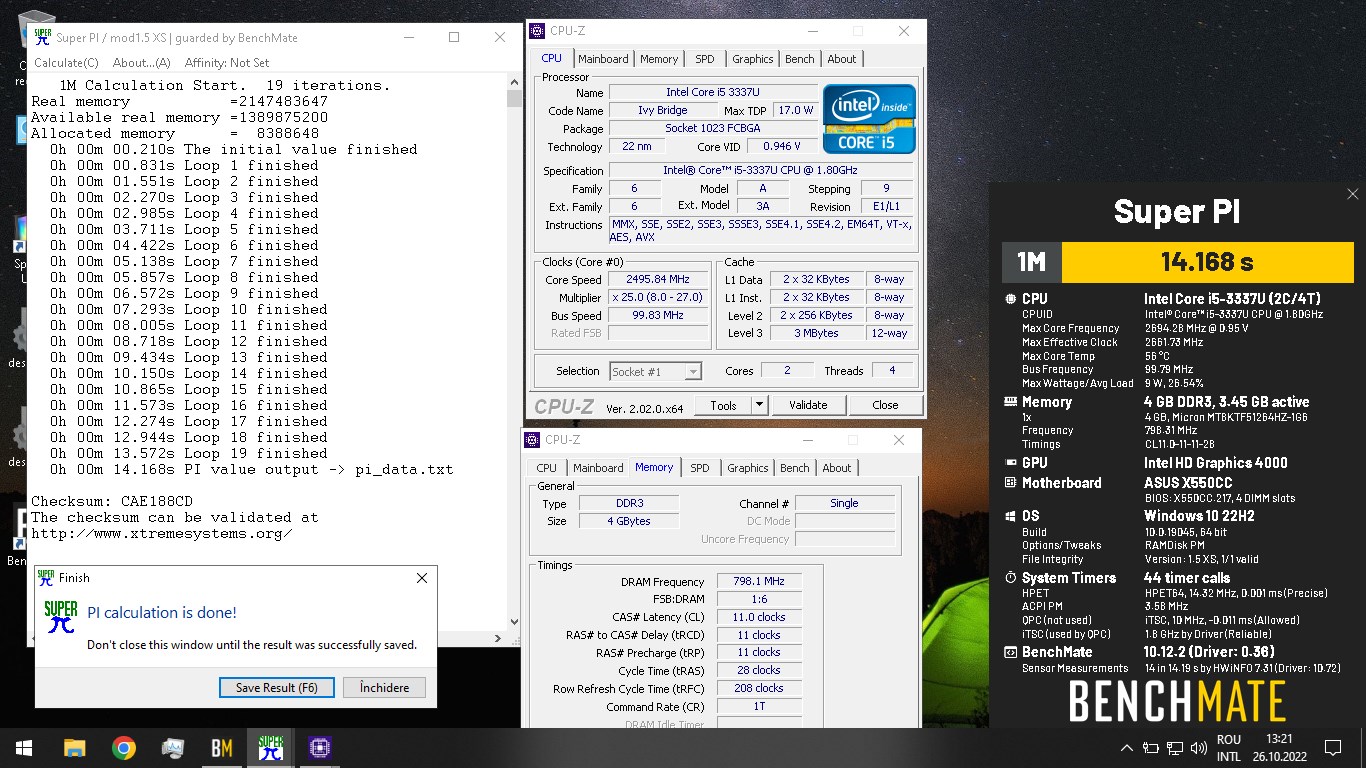The image size is (1366, 768).
Task: Select About tab in top CPU-Z window
Action: coord(842,59)
